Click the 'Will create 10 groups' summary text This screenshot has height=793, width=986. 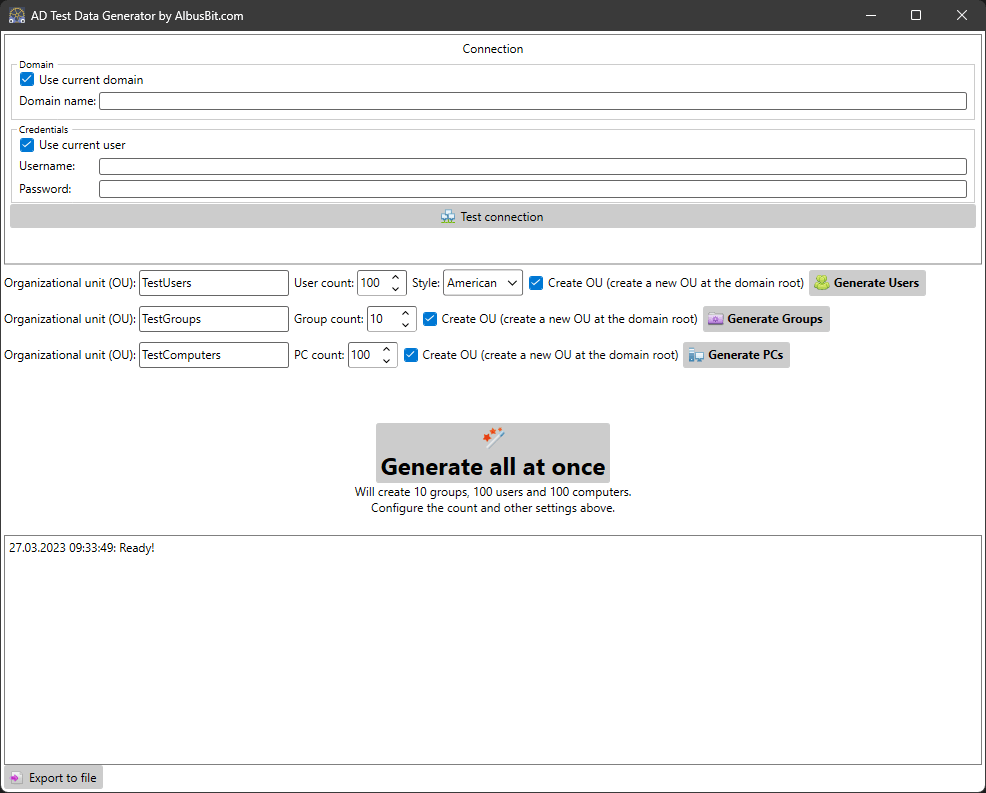pyautogui.click(x=493, y=492)
